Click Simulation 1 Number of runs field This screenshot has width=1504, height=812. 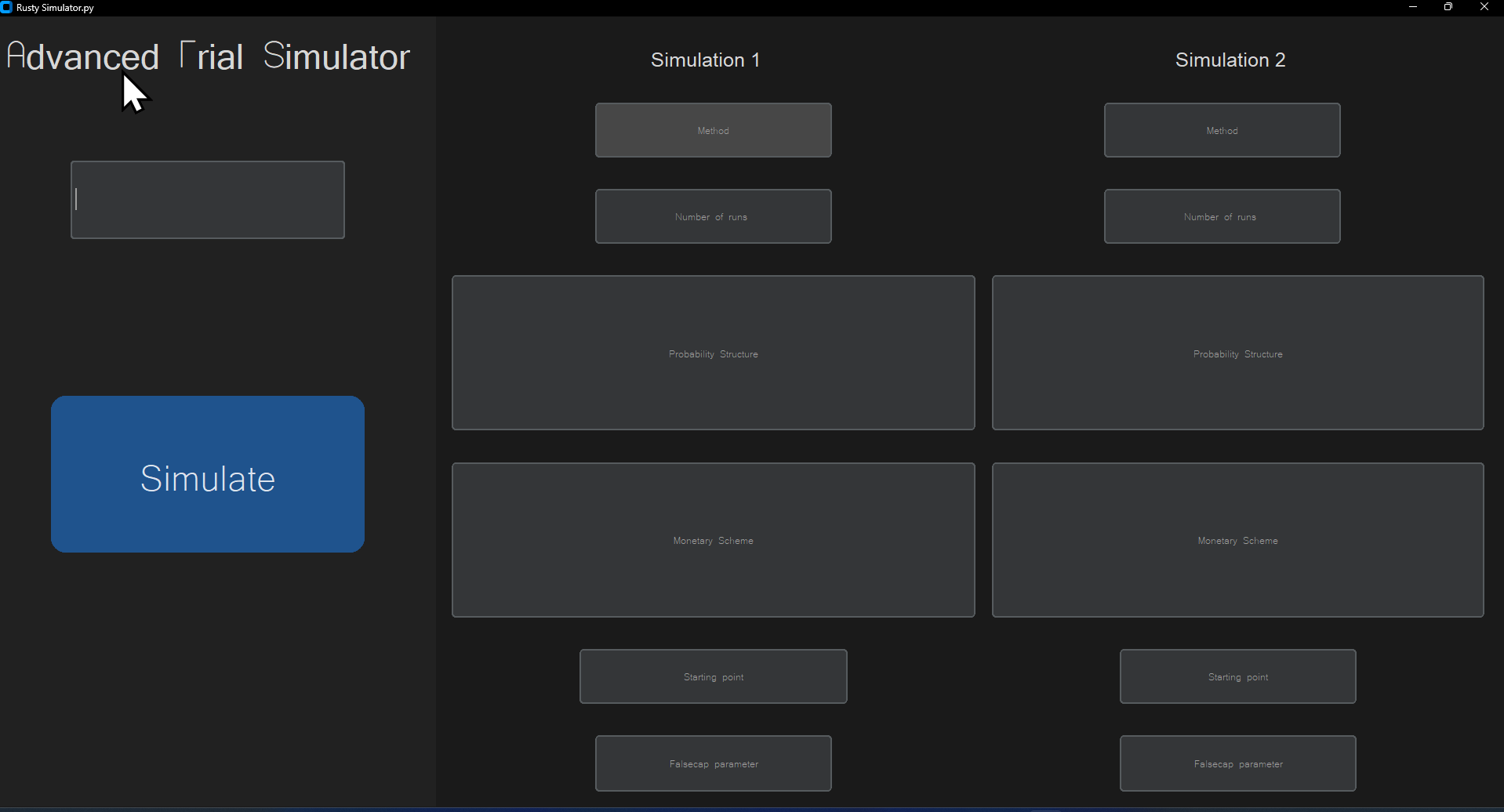point(713,216)
